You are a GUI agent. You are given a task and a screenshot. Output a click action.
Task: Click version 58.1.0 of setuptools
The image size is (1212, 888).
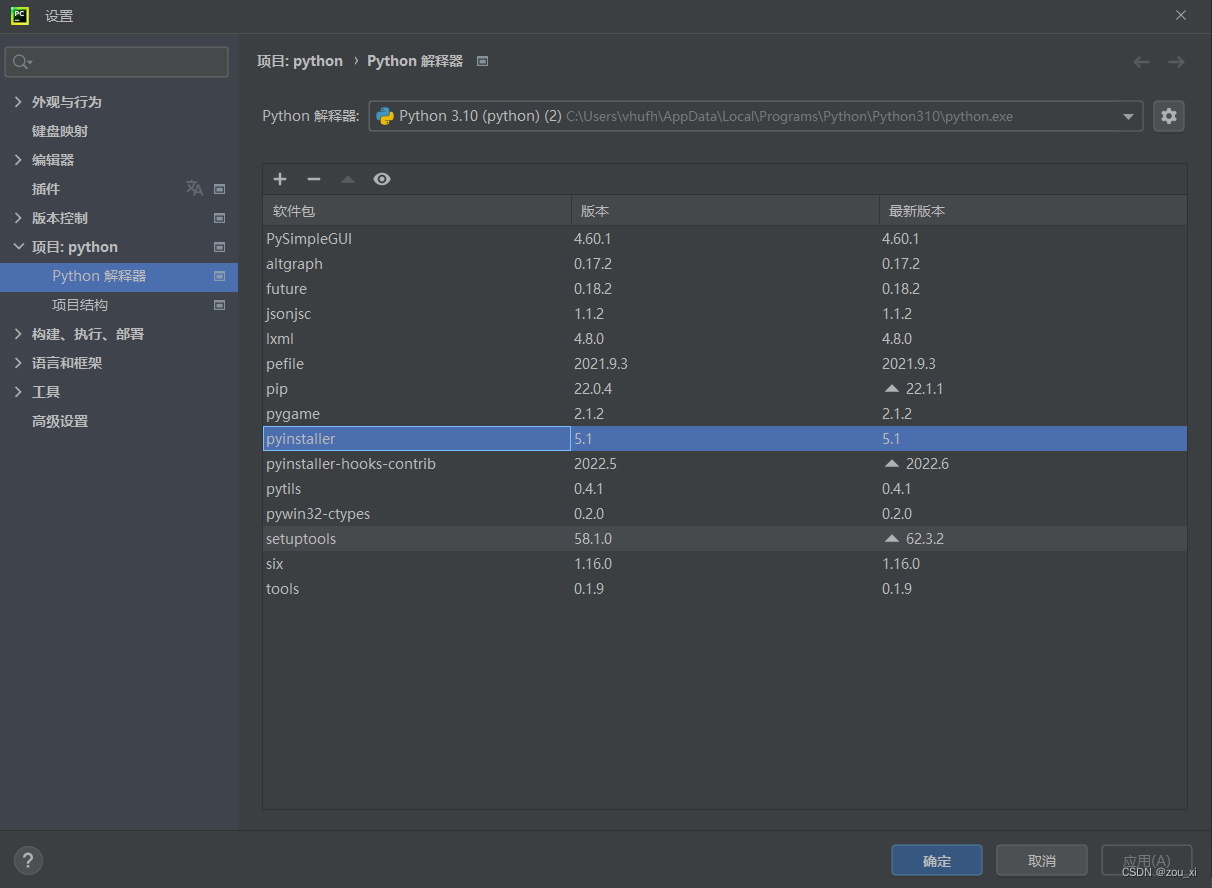coord(593,539)
